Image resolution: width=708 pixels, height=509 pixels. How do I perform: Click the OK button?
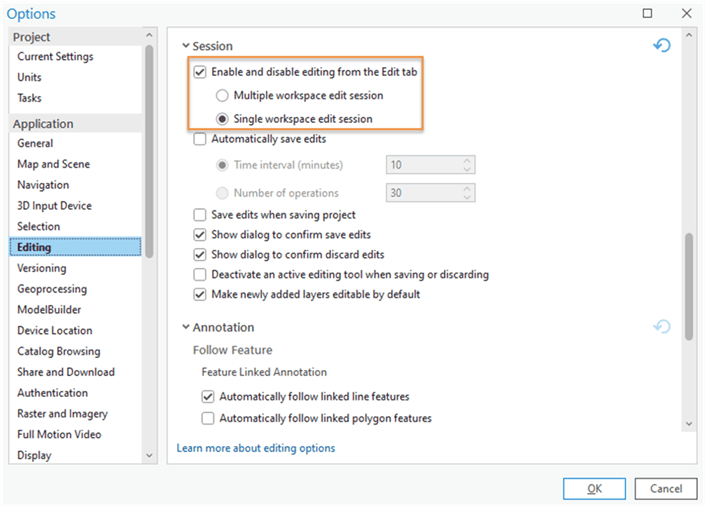pyautogui.click(x=594, y=489)
